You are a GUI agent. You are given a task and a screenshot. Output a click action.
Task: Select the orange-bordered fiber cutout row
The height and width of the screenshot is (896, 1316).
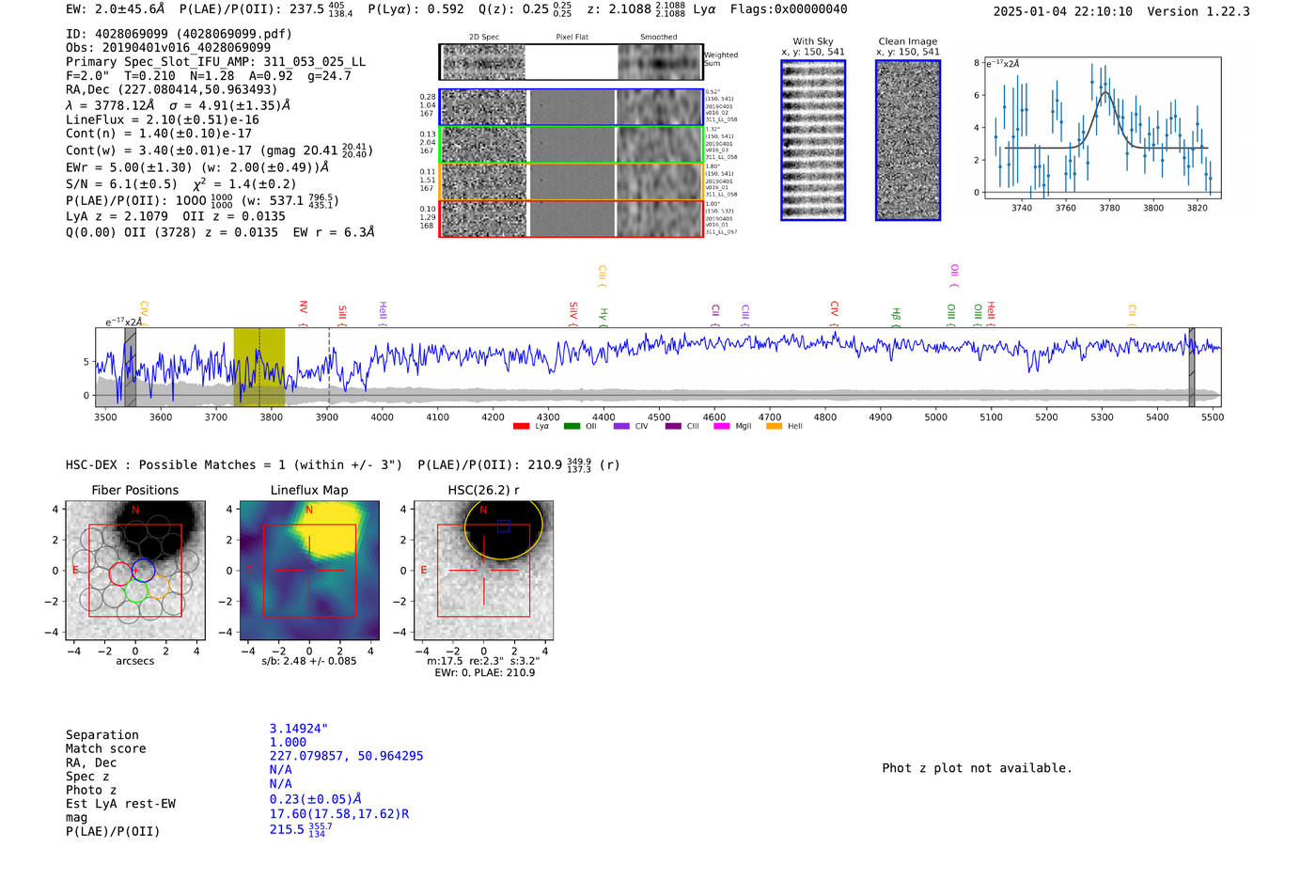572,181
